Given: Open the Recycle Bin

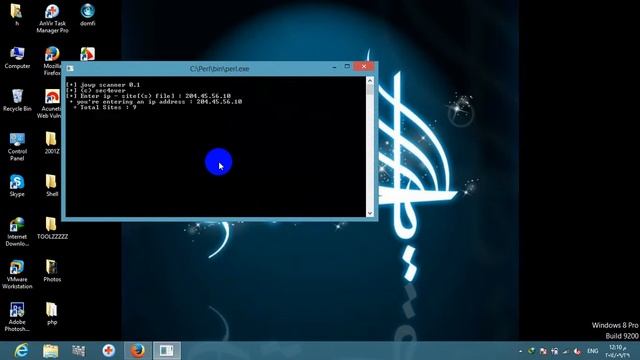Looking at the screenshot, I should coord(17,100).
